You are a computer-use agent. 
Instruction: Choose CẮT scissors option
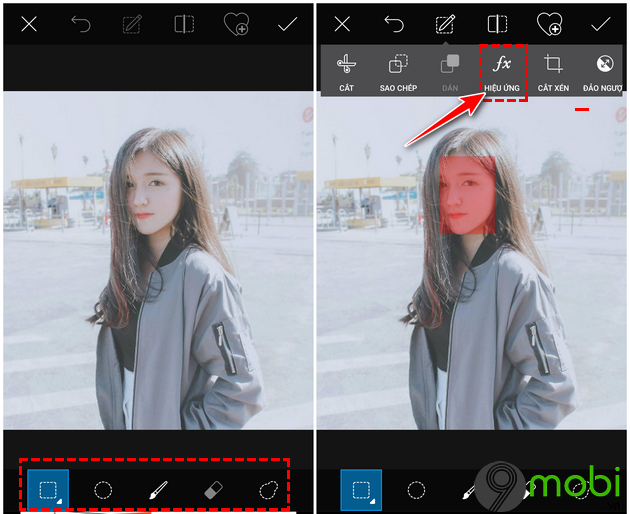point(346,72)
